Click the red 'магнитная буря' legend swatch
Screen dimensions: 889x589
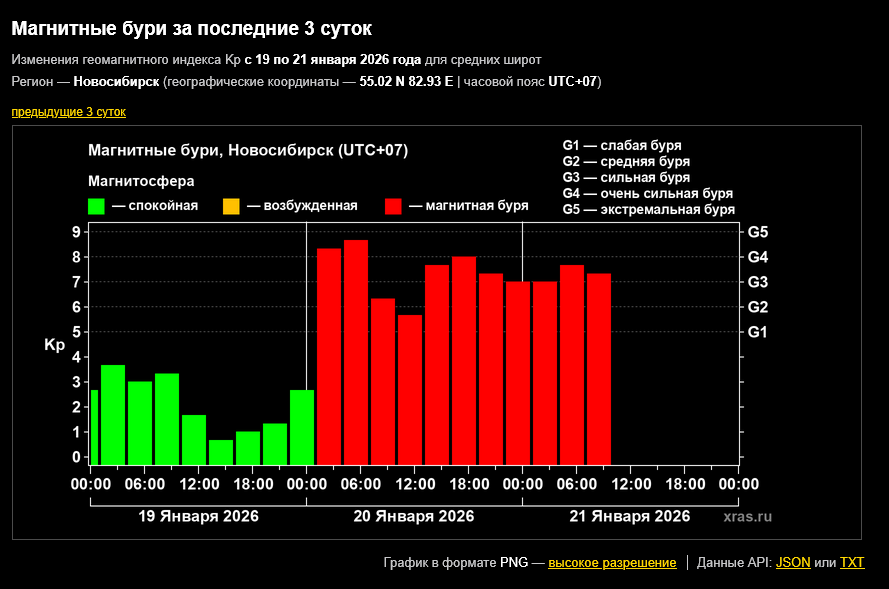click(393, 206)
